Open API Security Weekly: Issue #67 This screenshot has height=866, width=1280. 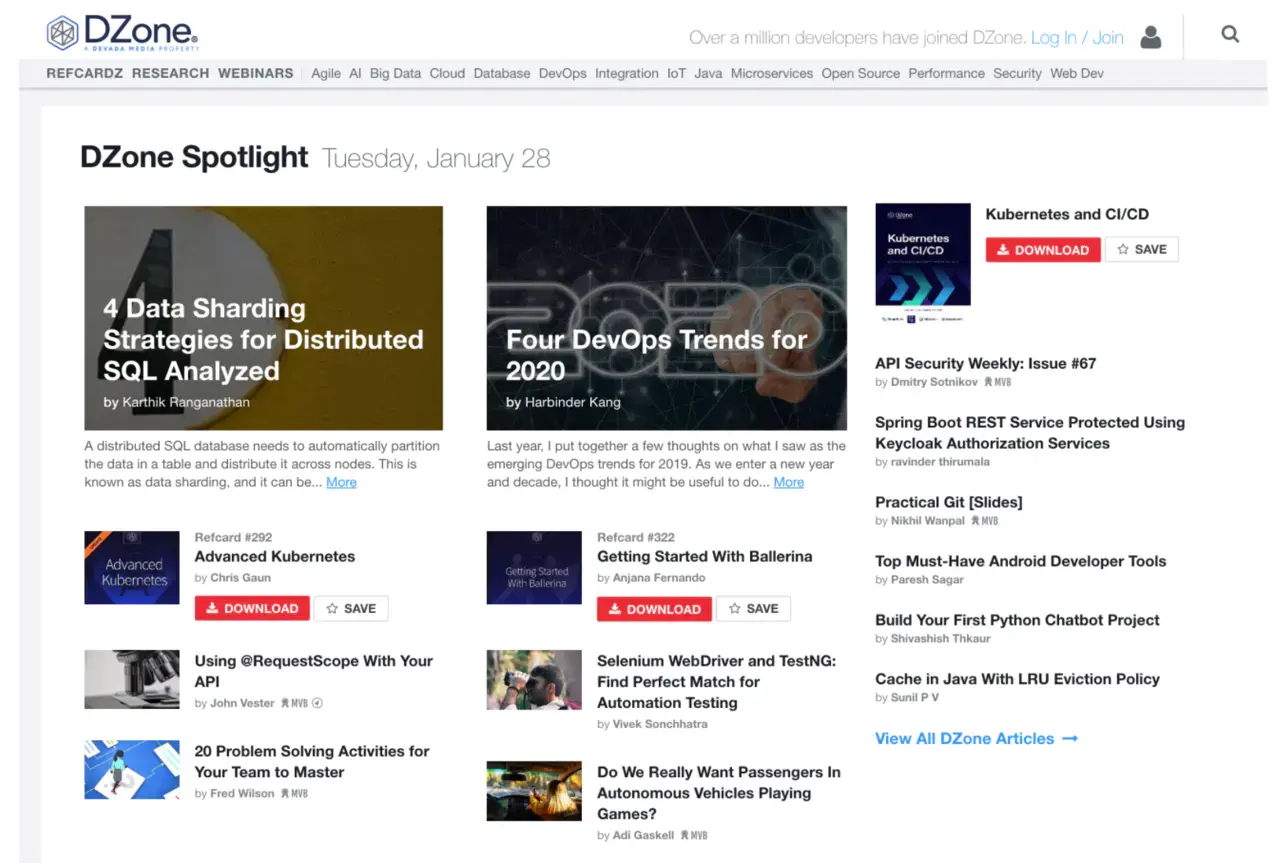pyautogui.click(x=986, y=363)
